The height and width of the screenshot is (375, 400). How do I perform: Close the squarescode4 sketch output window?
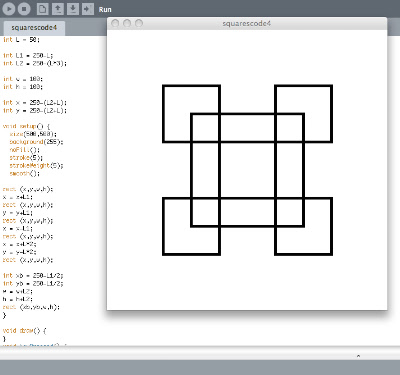point(115,23)
